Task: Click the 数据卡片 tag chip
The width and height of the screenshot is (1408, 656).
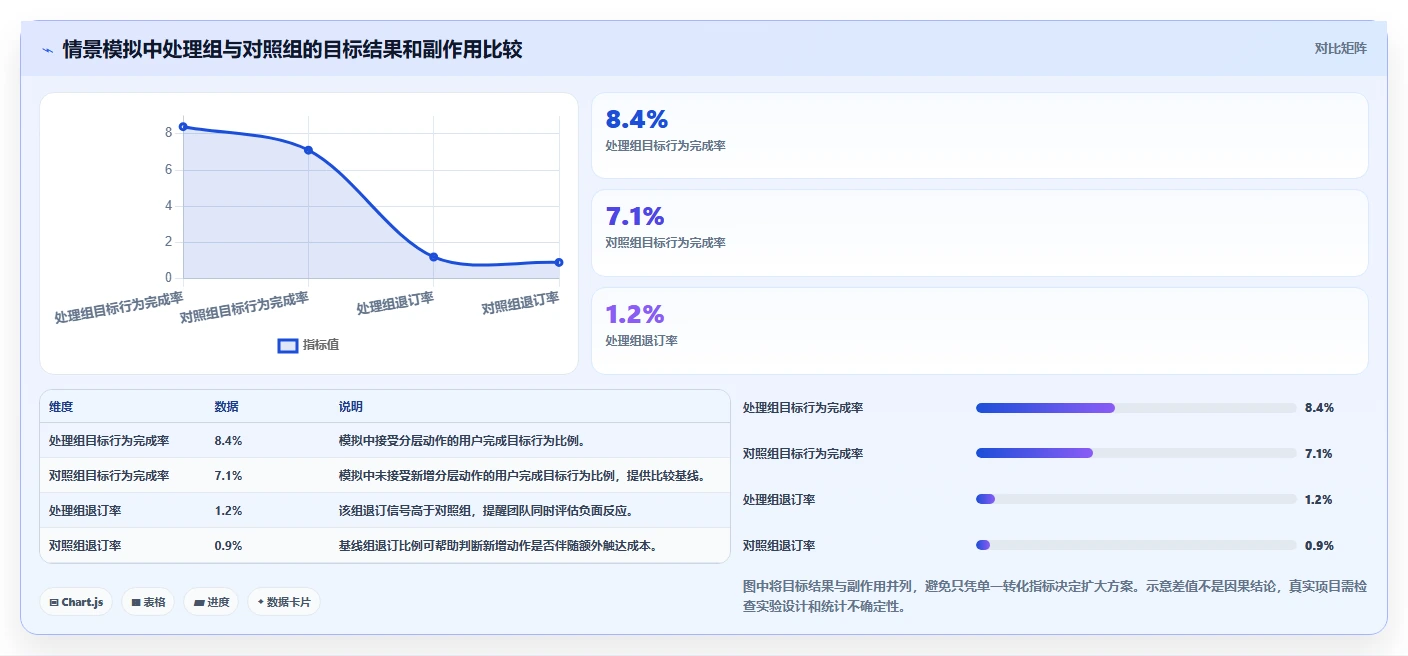Action: click(284, 602)
